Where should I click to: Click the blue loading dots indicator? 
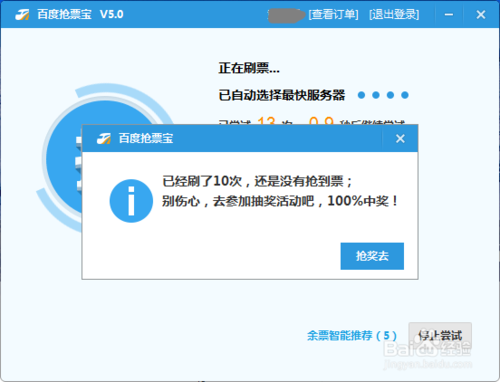pos(383,95)
